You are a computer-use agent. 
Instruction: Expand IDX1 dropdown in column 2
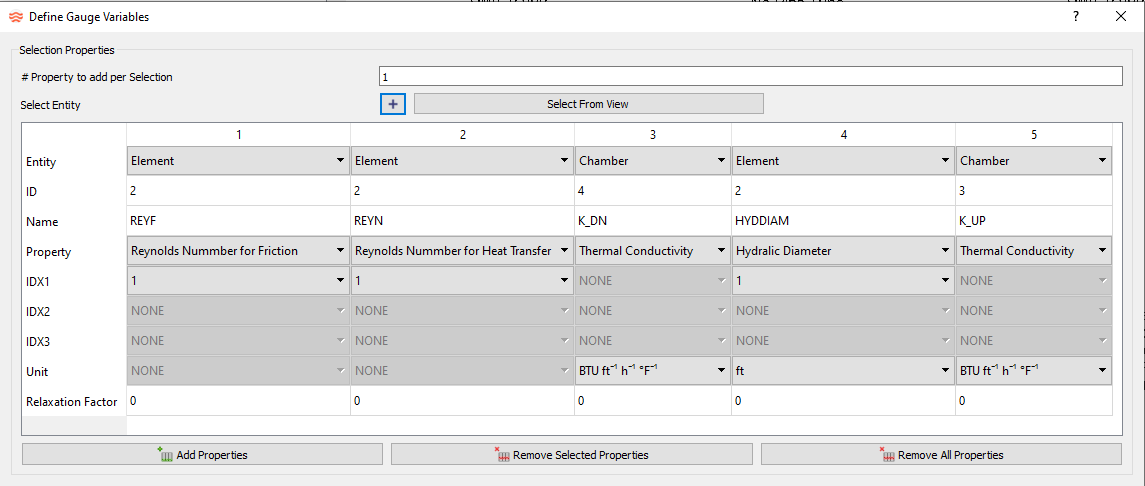[x=462, y=281]
